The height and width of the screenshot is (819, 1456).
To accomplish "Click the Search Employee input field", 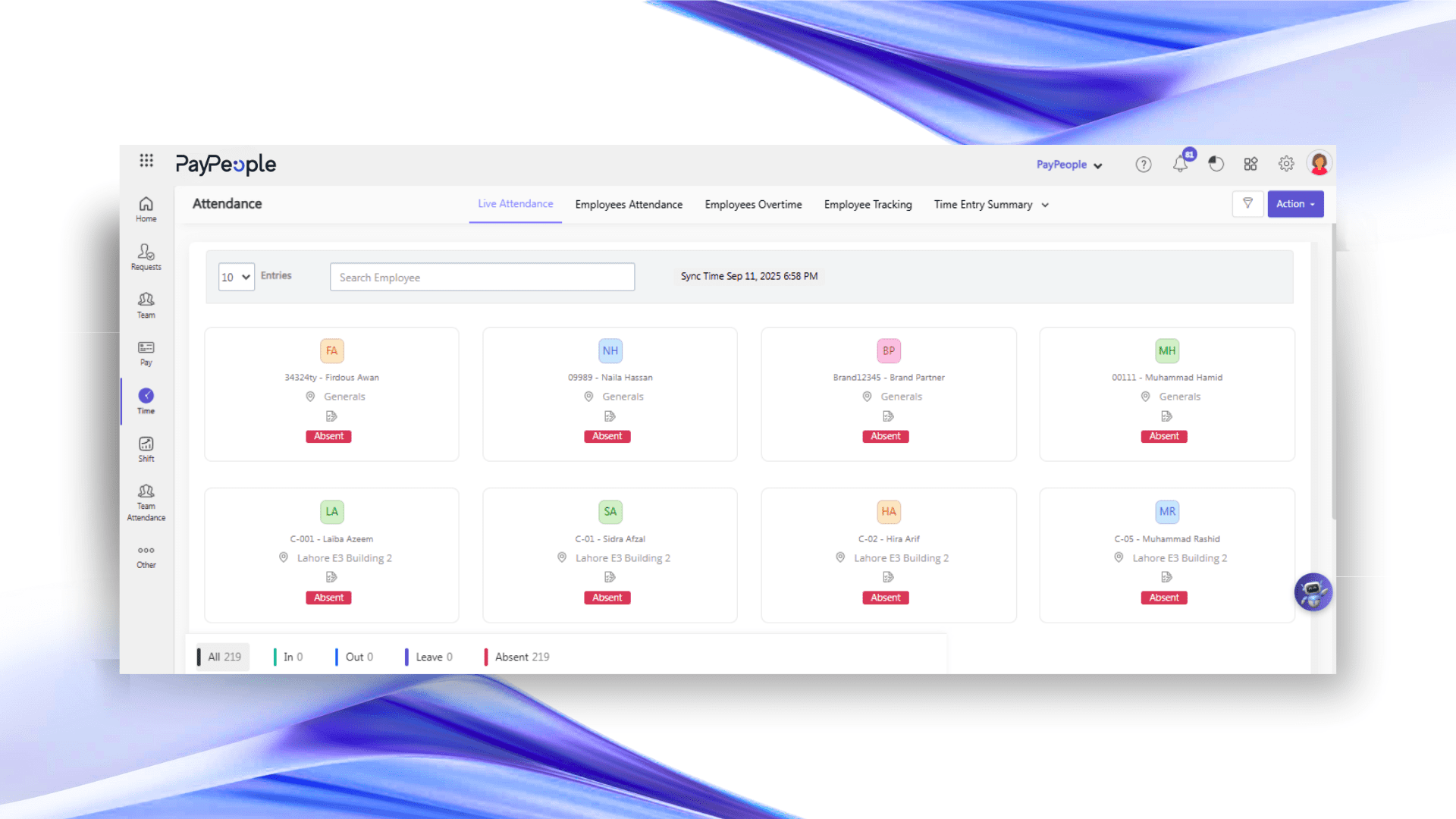I will 482,278.
